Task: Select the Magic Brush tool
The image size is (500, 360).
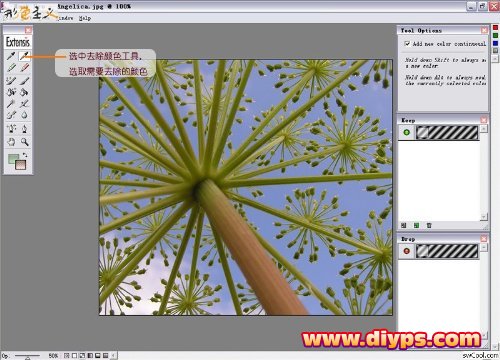Action: tap(11, 80)
